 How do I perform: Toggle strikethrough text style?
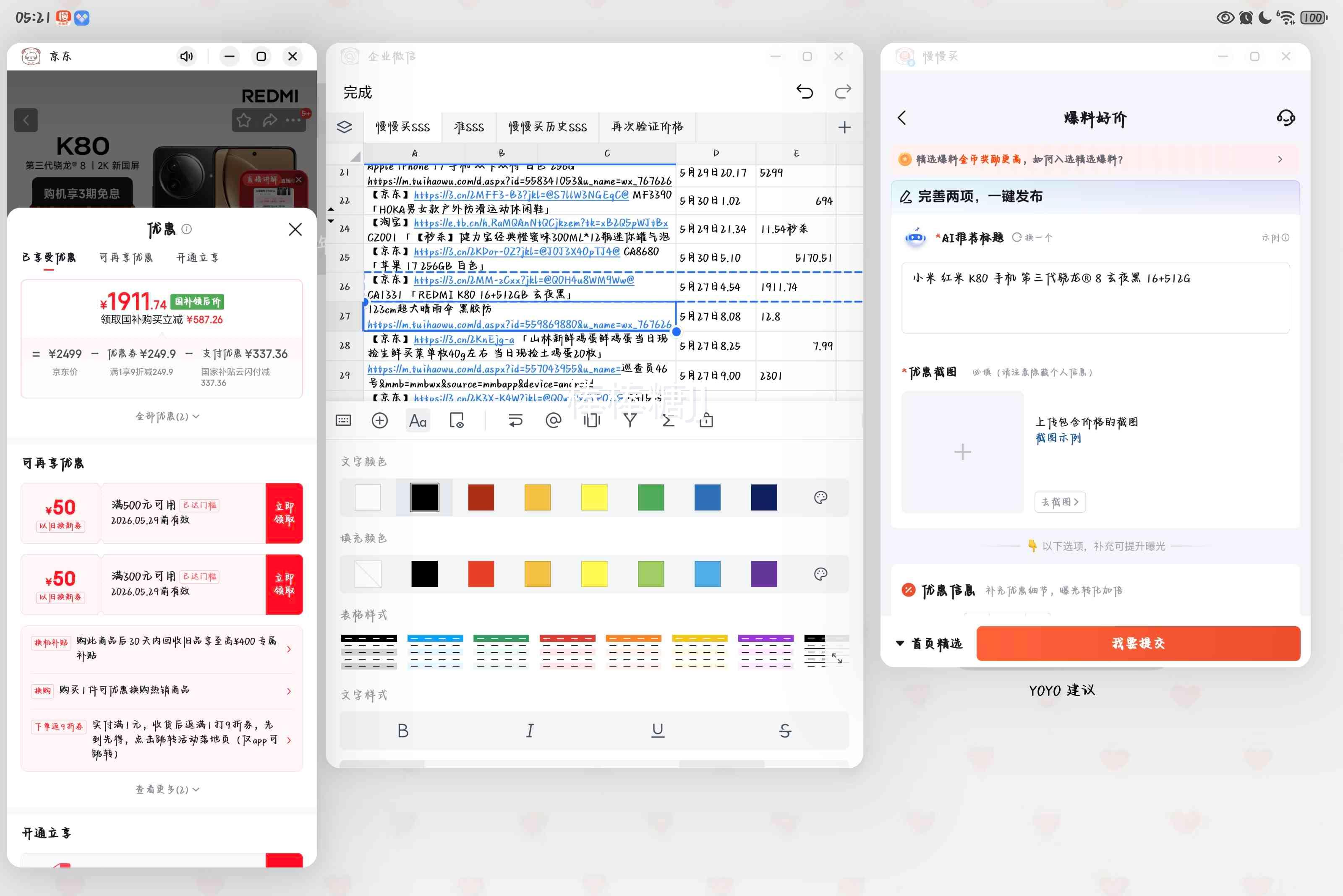785,731
